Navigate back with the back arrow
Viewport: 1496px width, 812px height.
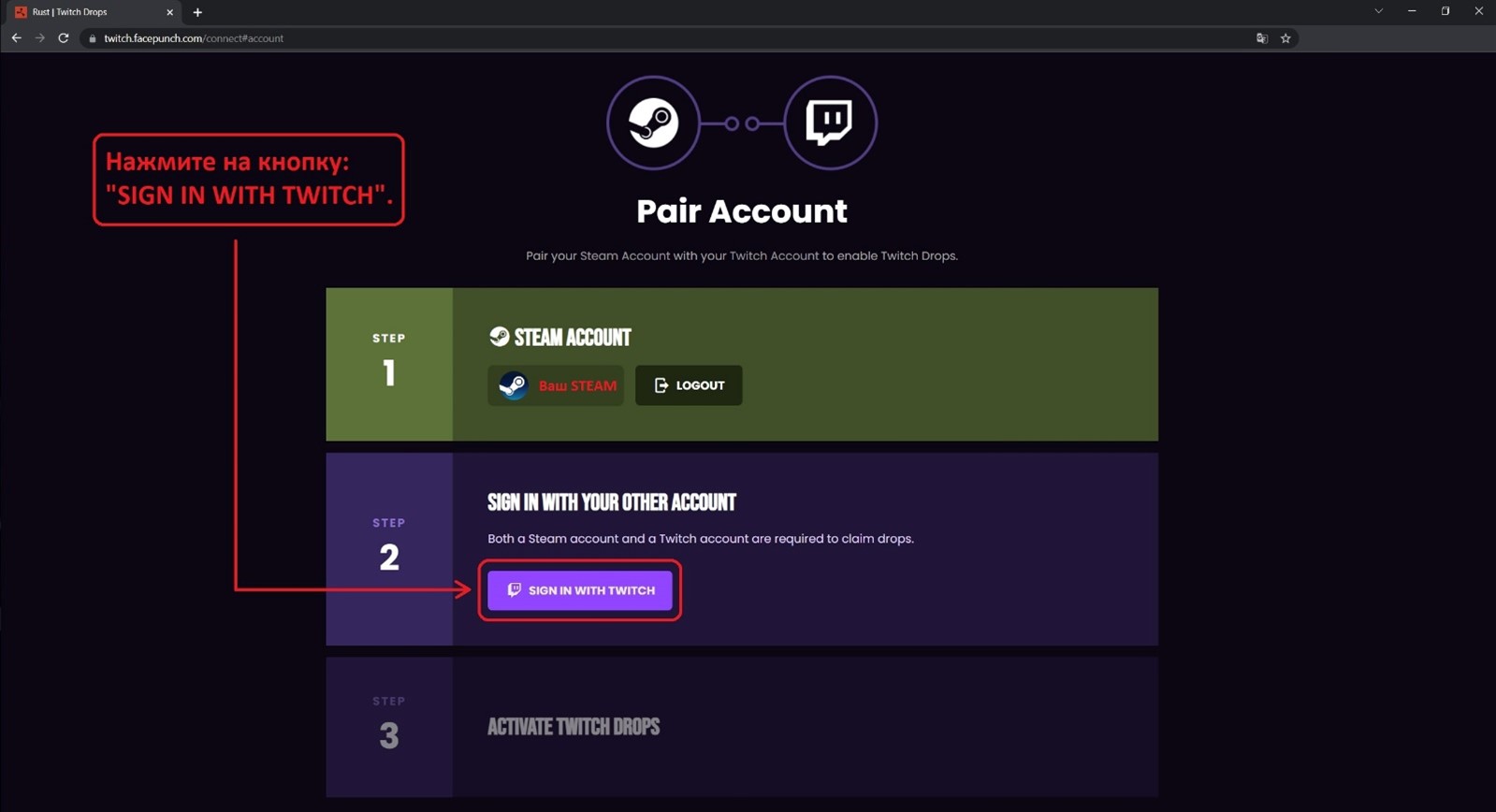tap(16, 38)
